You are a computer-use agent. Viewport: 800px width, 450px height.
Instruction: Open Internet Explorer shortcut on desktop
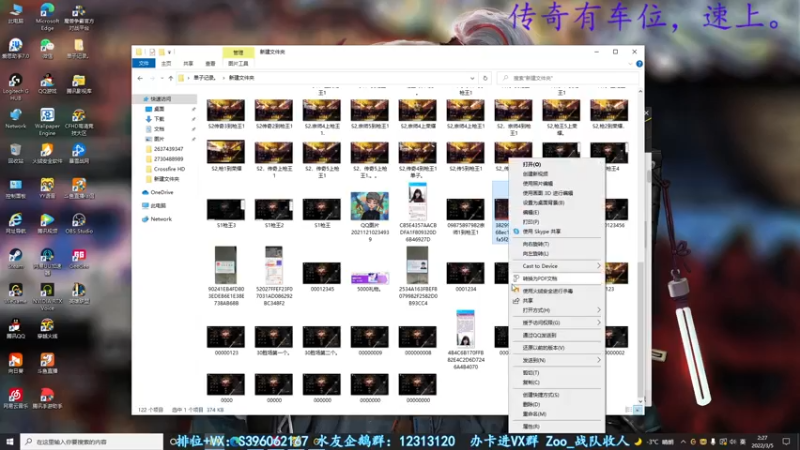click(x=15, y=223)
